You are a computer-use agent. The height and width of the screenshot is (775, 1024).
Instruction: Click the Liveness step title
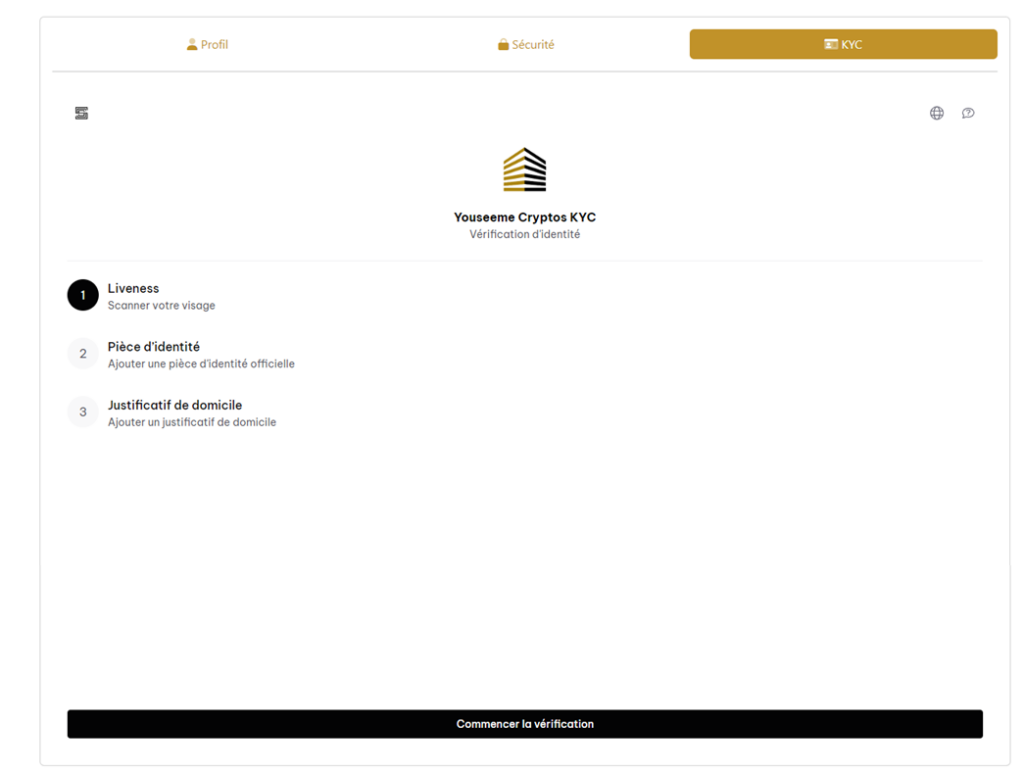[x=133, y=289]
